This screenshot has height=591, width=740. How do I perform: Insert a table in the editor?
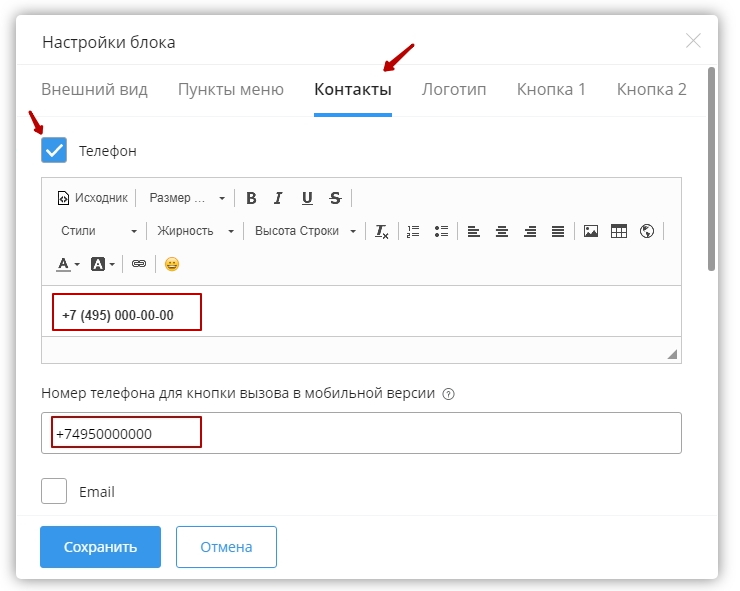[x=619, y=231]
